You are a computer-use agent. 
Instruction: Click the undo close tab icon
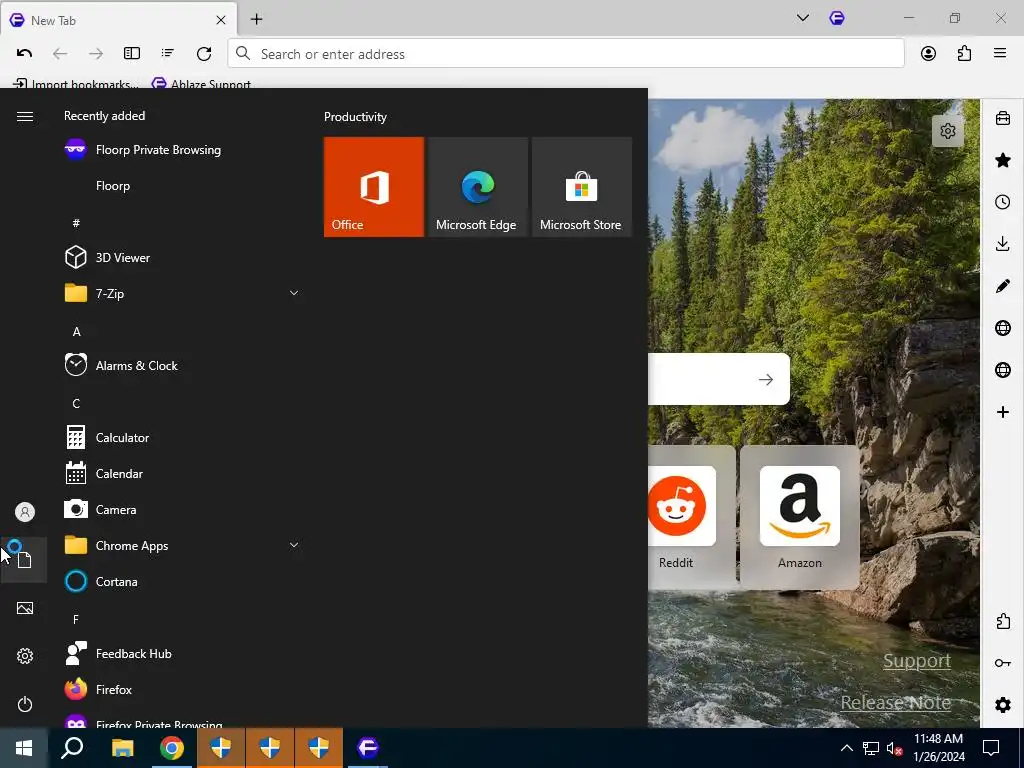coord(24,54)
